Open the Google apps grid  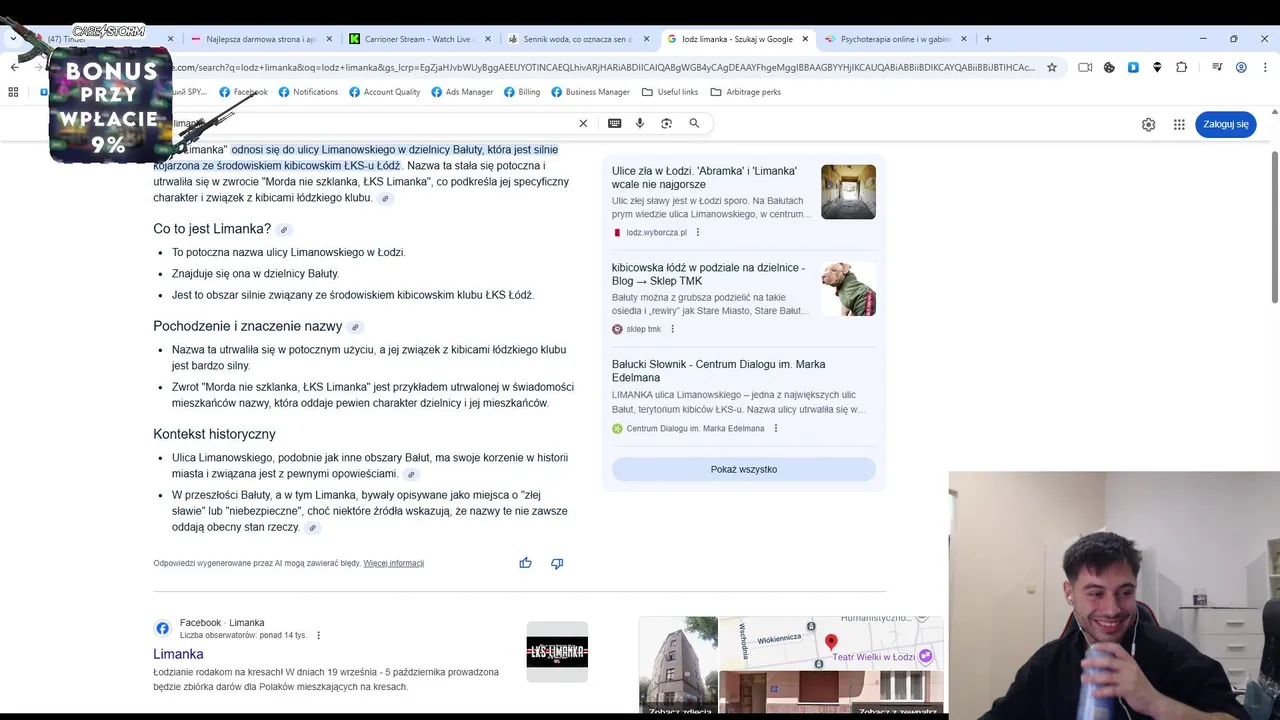coord(1179,124)
